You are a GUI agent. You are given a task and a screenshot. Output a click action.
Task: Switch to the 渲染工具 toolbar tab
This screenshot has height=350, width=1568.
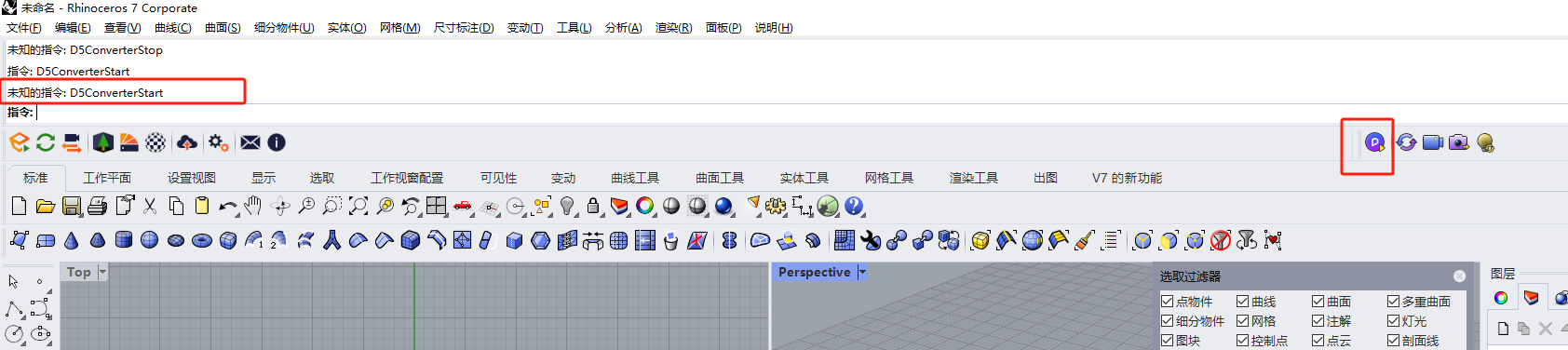(974, 178)
